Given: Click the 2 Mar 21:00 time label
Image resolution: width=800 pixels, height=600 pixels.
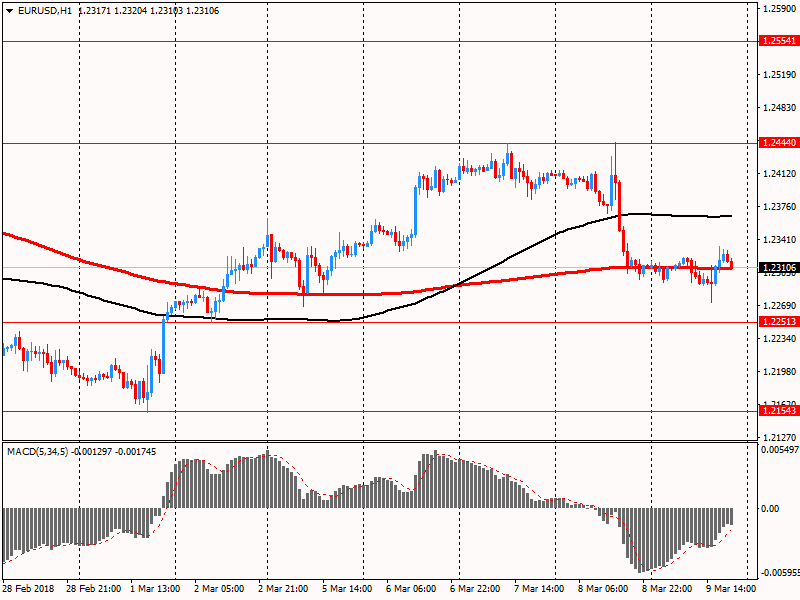Looking at the screenshot, I should tap(283, 589).
